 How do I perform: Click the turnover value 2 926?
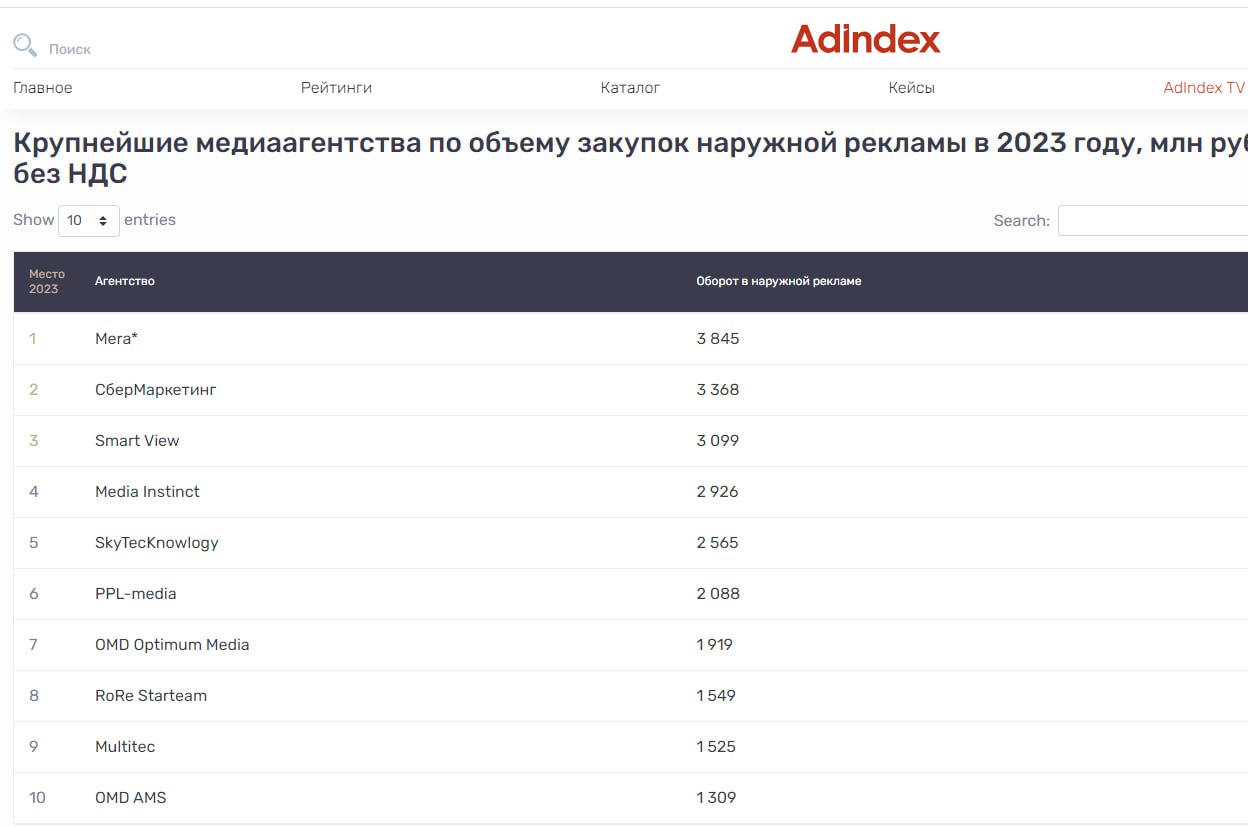coord(718,492)
